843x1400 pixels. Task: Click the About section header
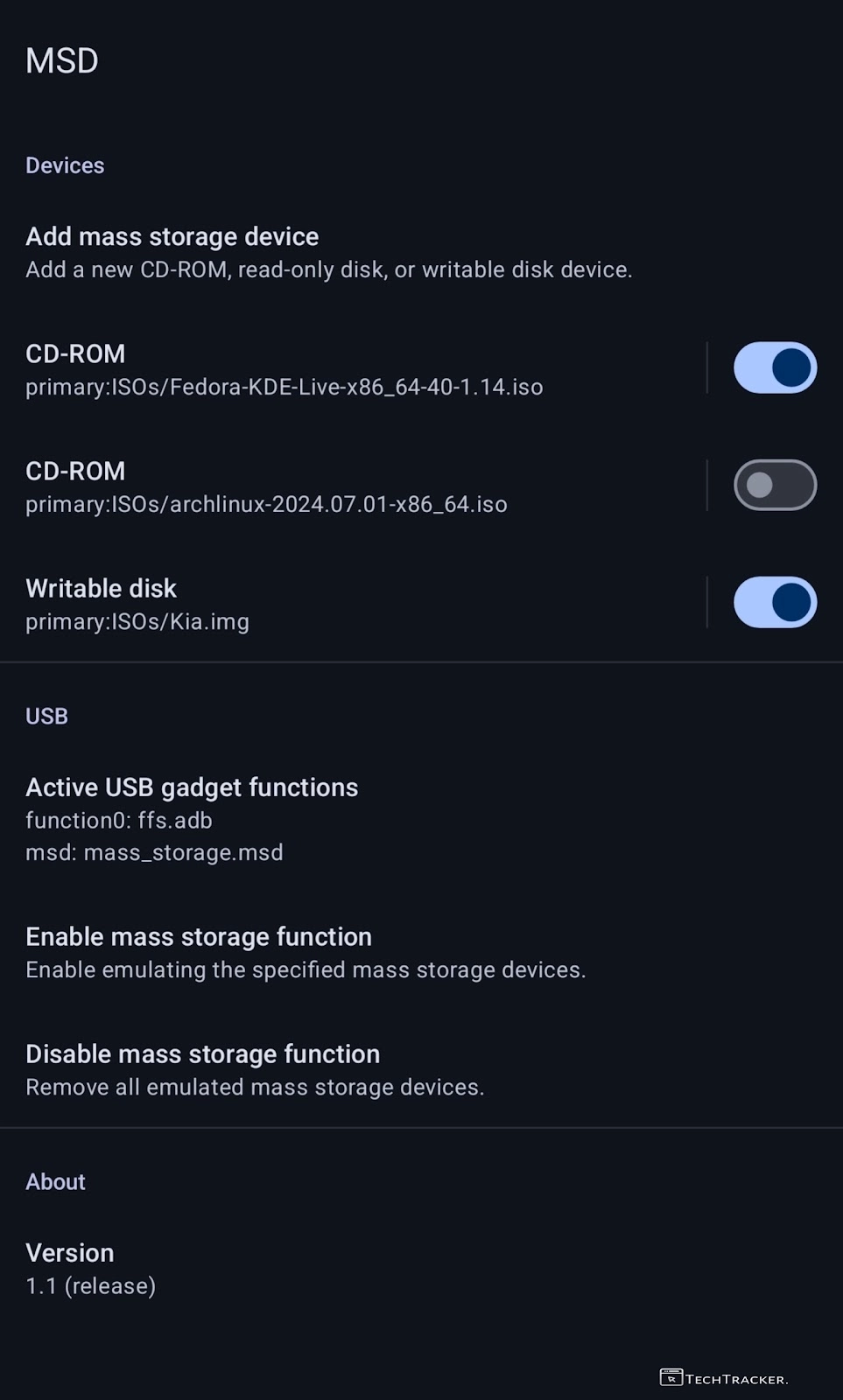(55, 1181)
